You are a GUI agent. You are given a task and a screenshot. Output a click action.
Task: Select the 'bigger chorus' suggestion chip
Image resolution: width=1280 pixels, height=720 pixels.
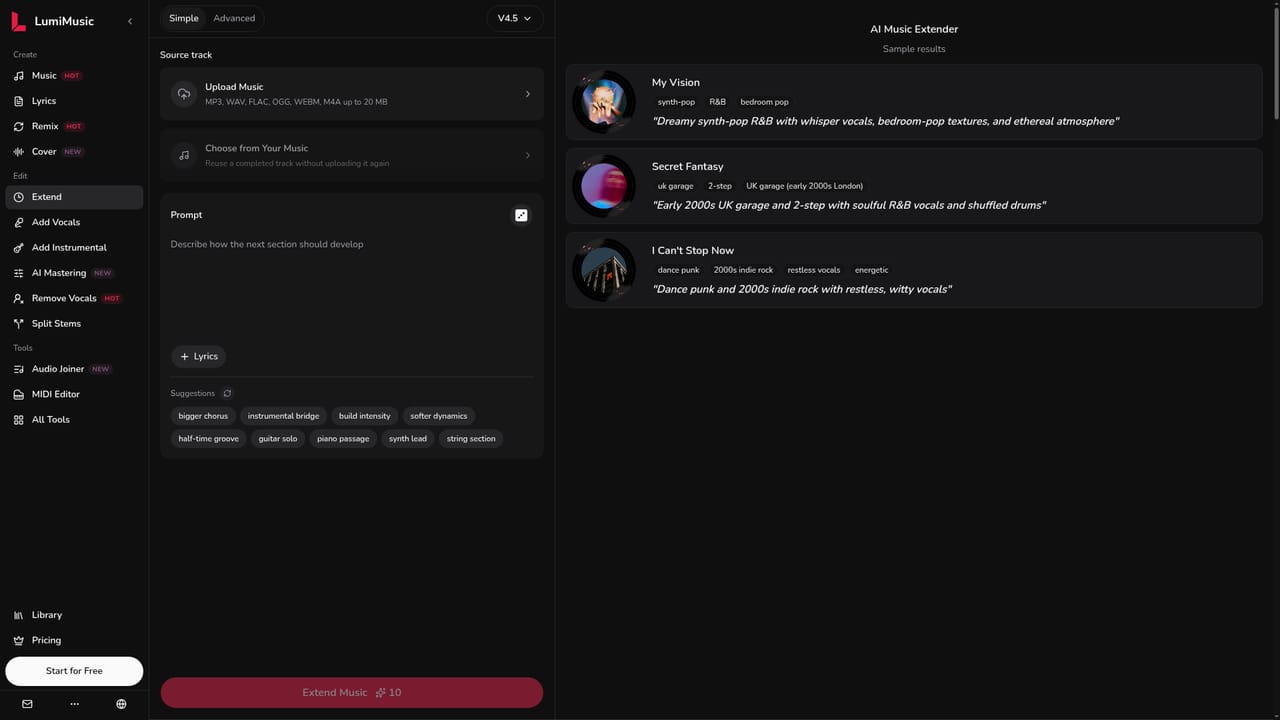coord(203,416)
